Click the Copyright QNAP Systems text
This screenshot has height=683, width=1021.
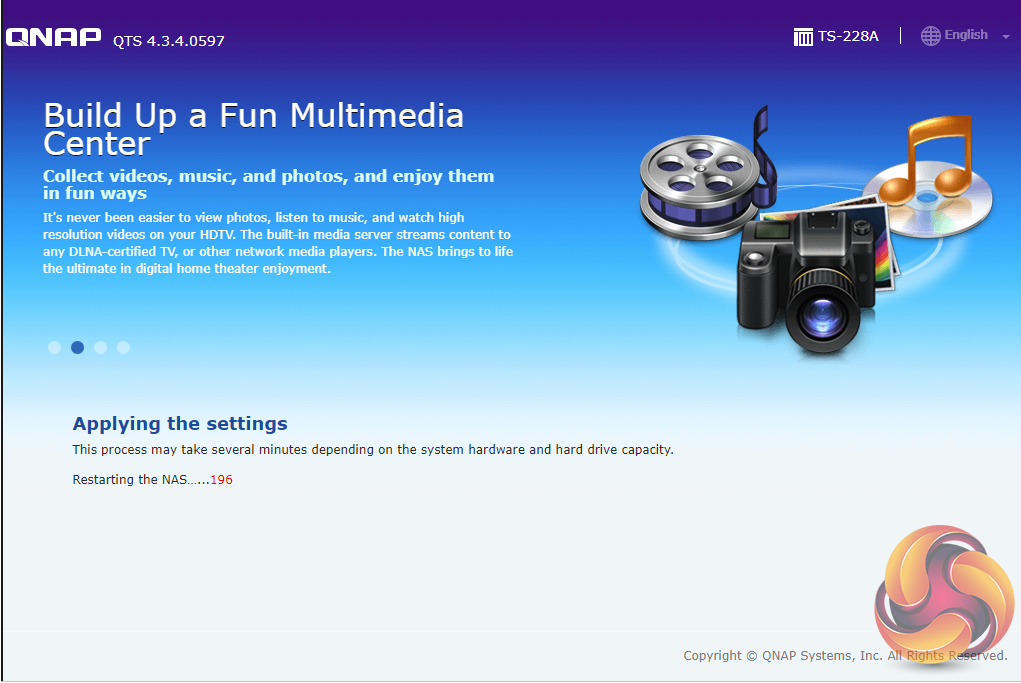click(845, 656)
